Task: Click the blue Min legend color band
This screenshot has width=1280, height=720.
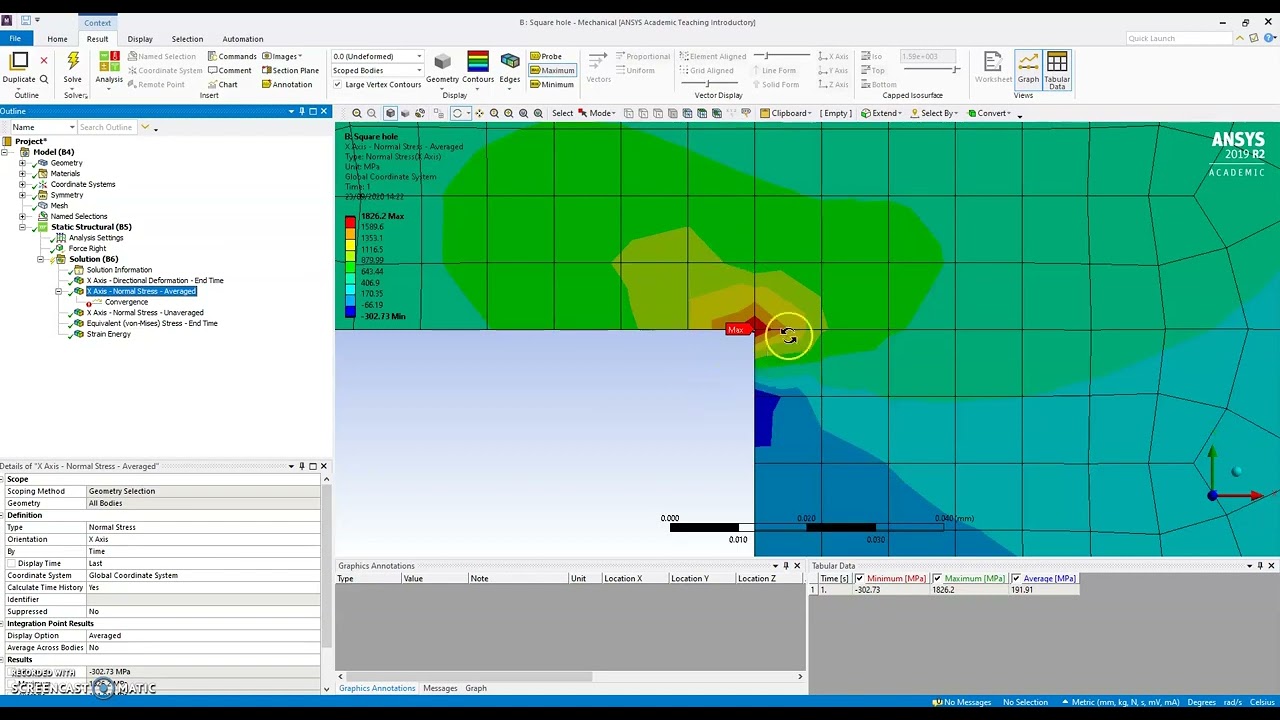Action: pos(350,312)
